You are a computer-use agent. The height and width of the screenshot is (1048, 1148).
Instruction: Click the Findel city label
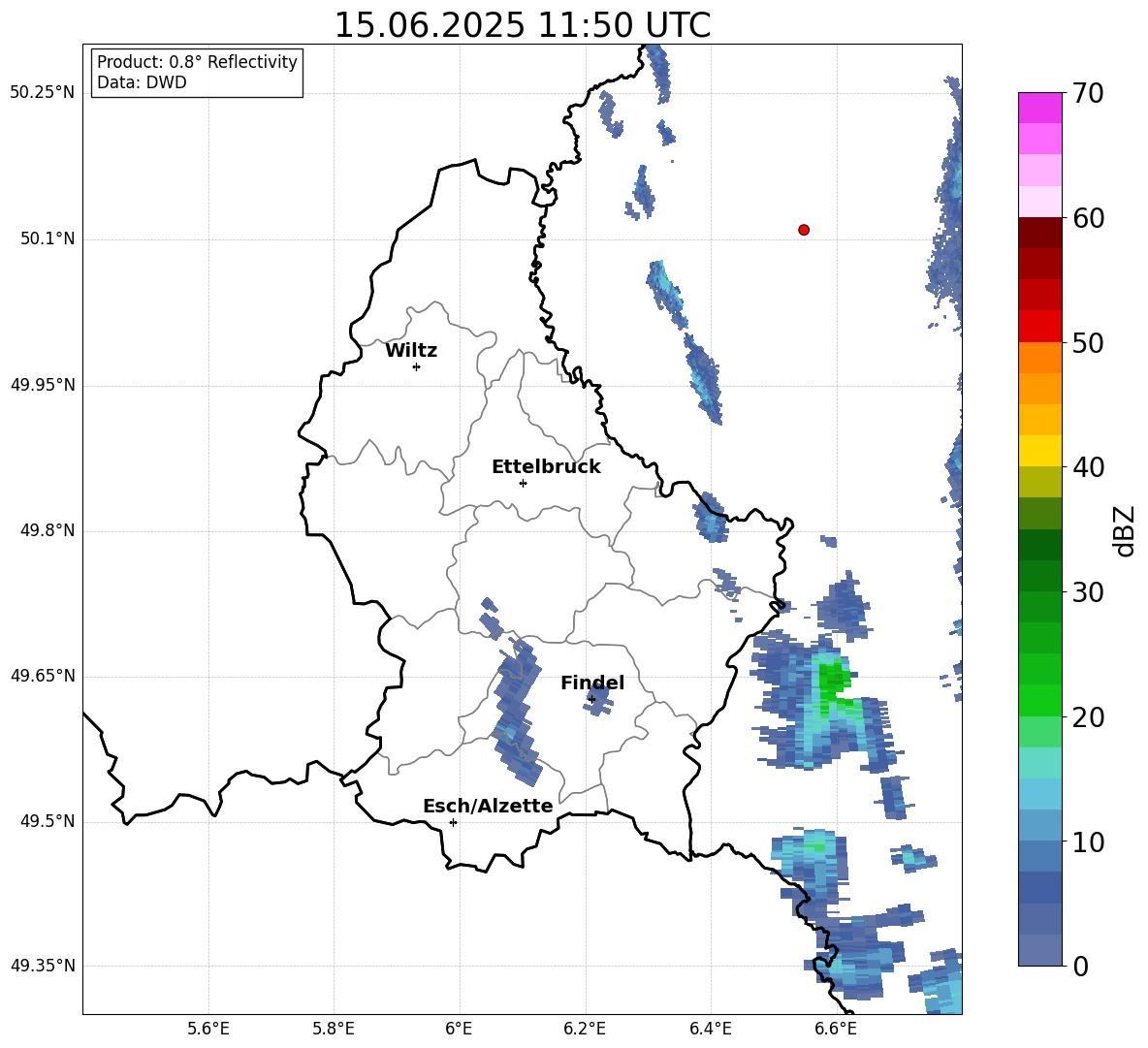[592, 683]
